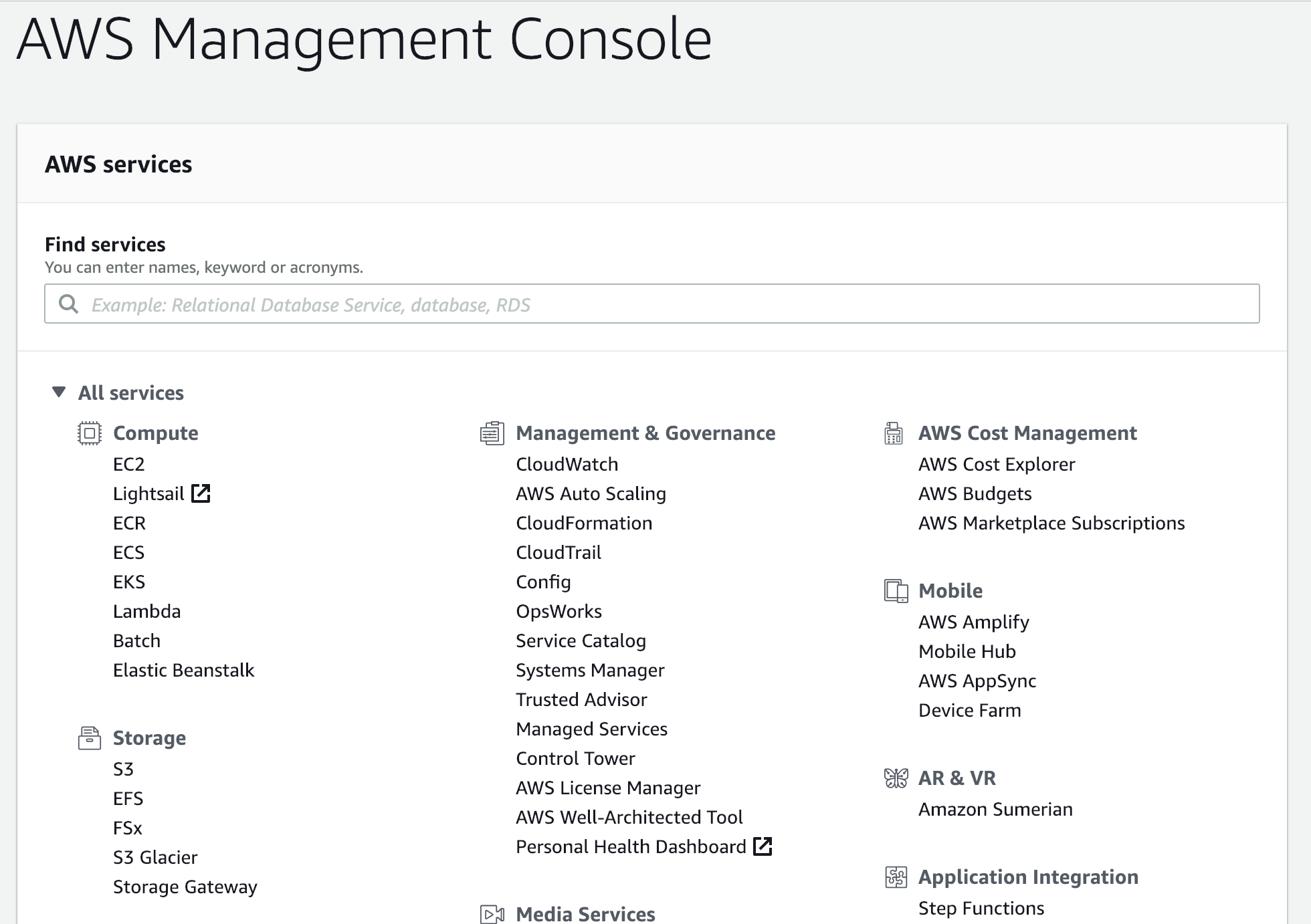Image resolution: width=1311 pixels, height=924 pixels.
Task: Click the Media Services video icon
Action: click(492, 914)
